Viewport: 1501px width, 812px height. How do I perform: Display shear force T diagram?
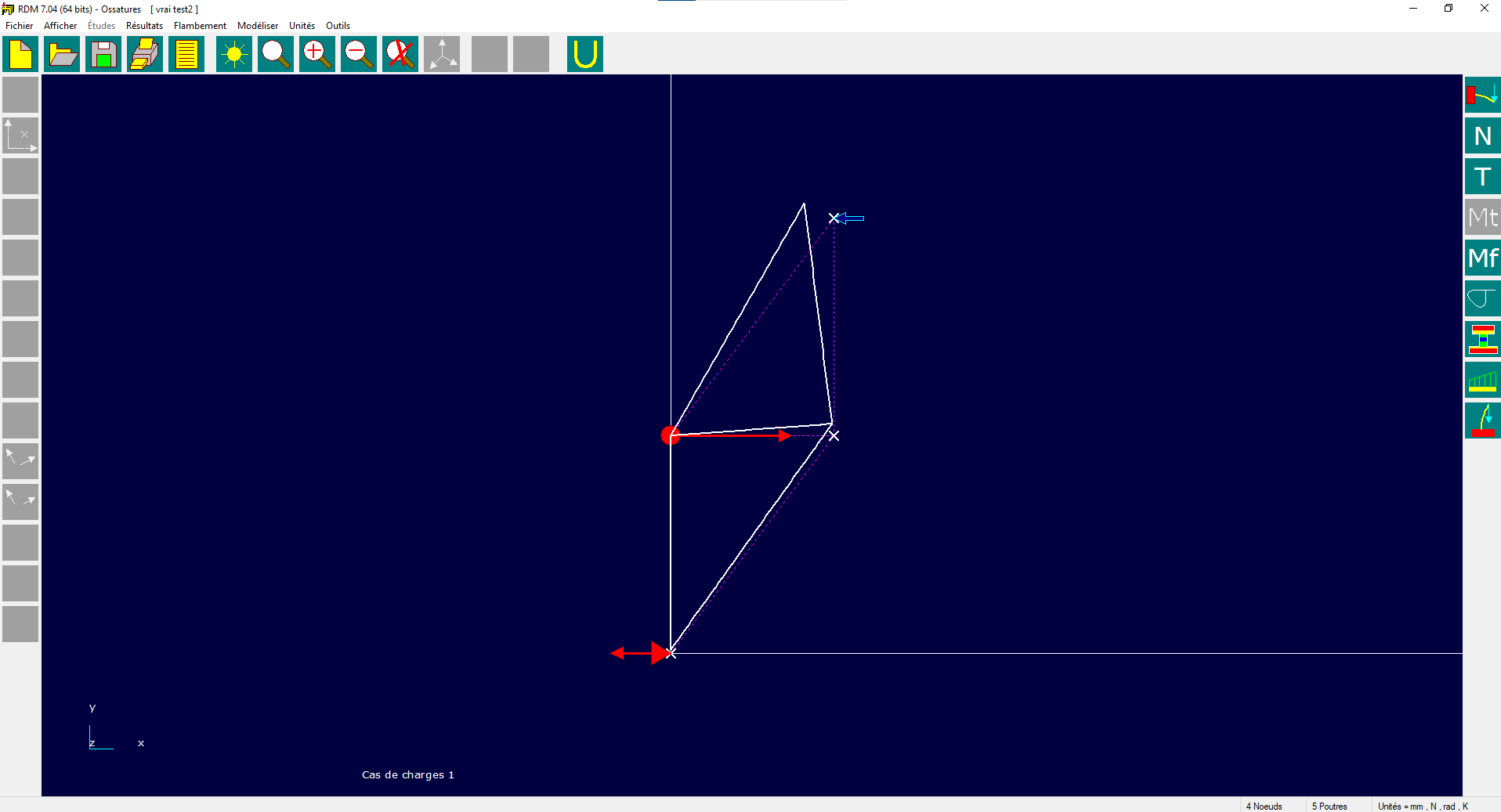point(1482,176)
